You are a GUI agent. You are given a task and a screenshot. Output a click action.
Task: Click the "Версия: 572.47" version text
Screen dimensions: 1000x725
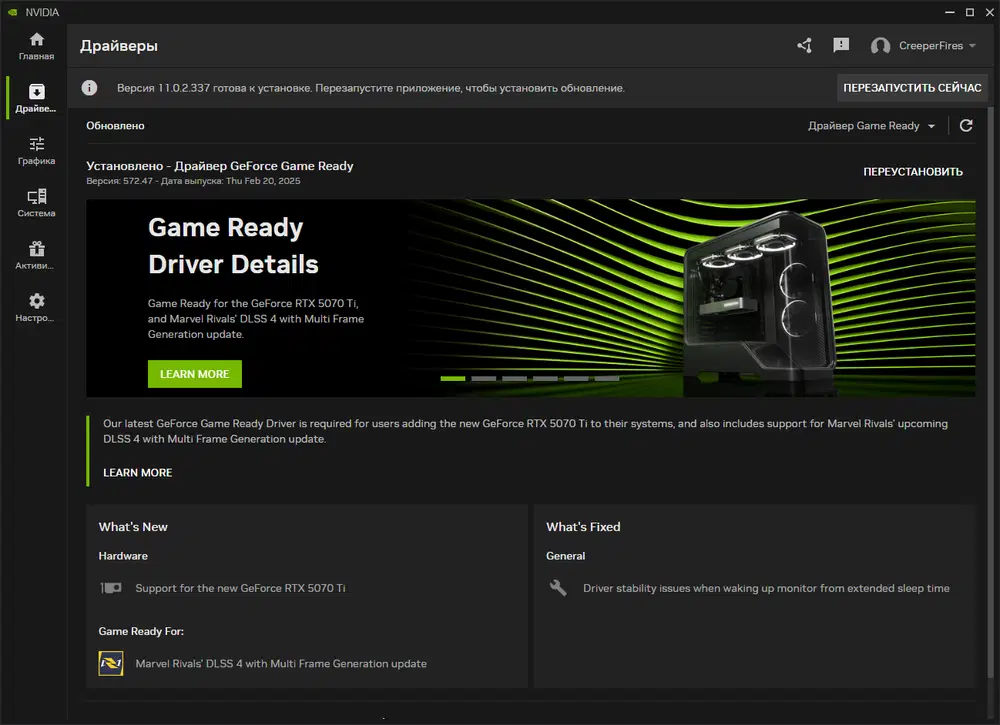pyautogui.click(x=120, y=181)
